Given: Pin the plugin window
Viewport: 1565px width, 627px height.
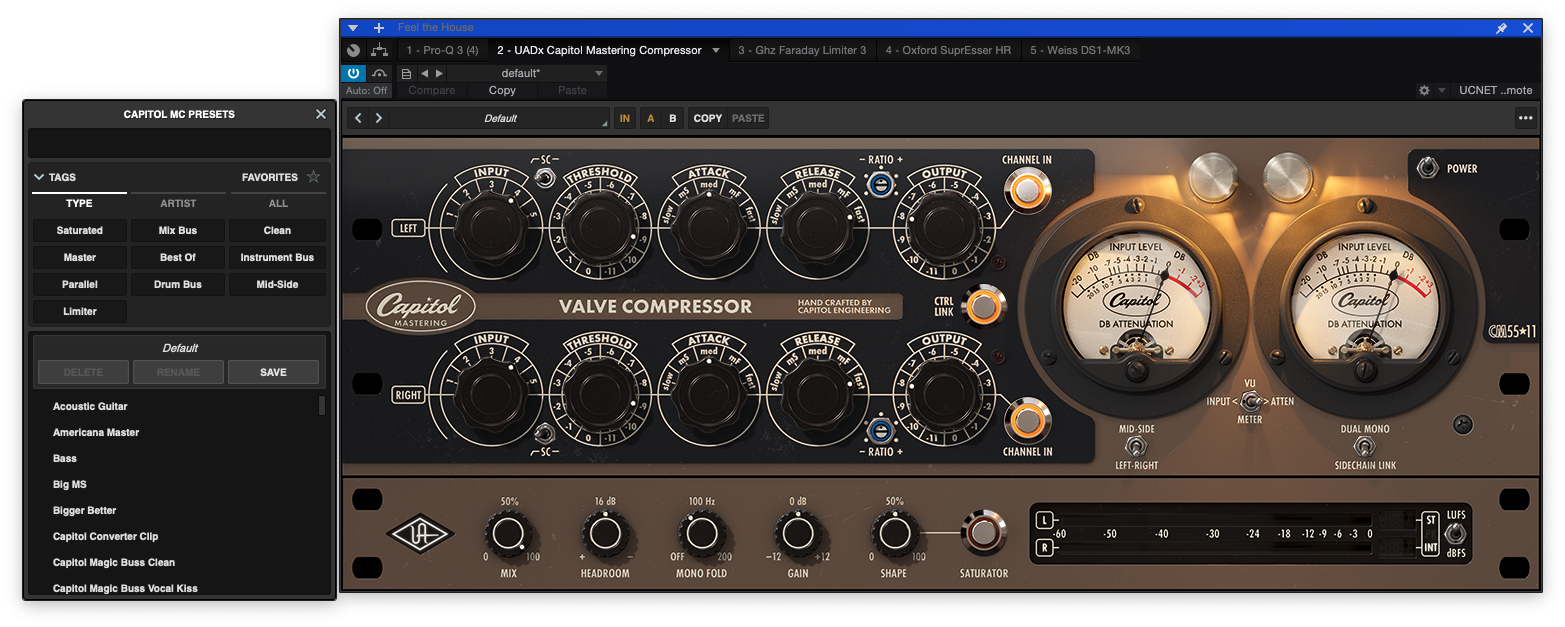Looking at the screenshot, I should 1501,28.
